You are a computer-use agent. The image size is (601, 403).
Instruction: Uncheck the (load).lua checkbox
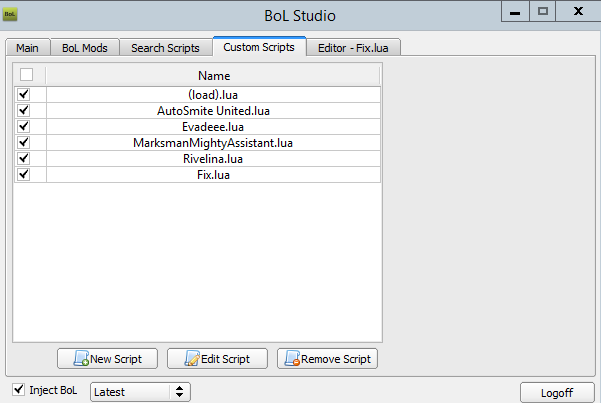click(x=24, y=94)
